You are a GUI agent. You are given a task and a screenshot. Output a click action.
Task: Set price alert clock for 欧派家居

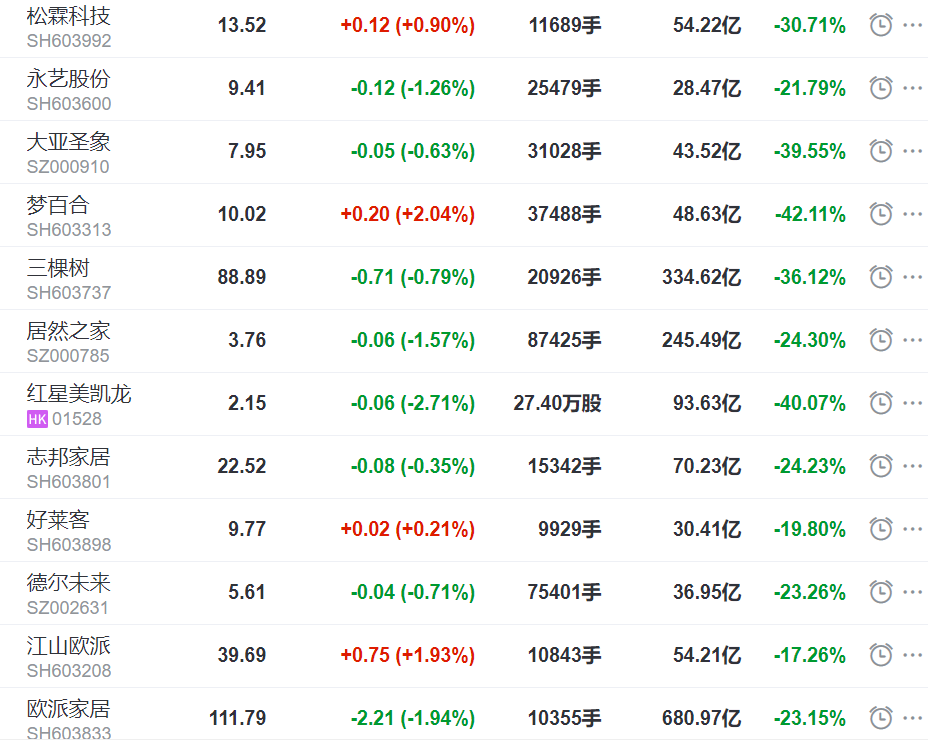click(x=881, y=718)
